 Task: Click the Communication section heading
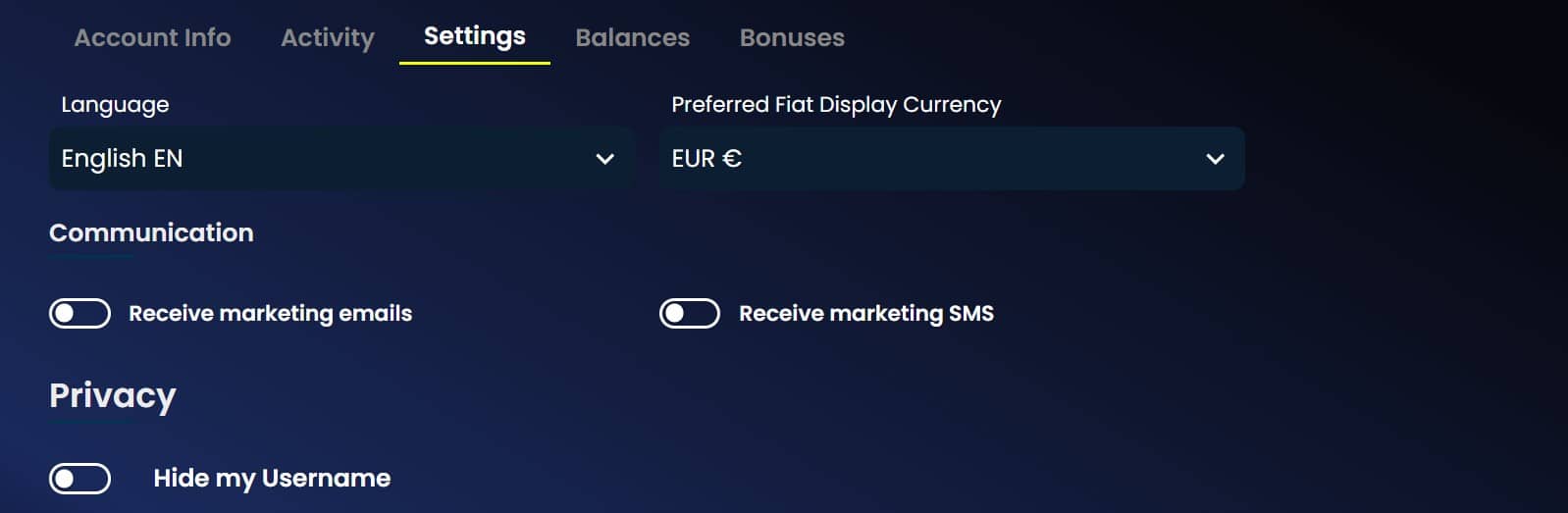pos(151,232)
